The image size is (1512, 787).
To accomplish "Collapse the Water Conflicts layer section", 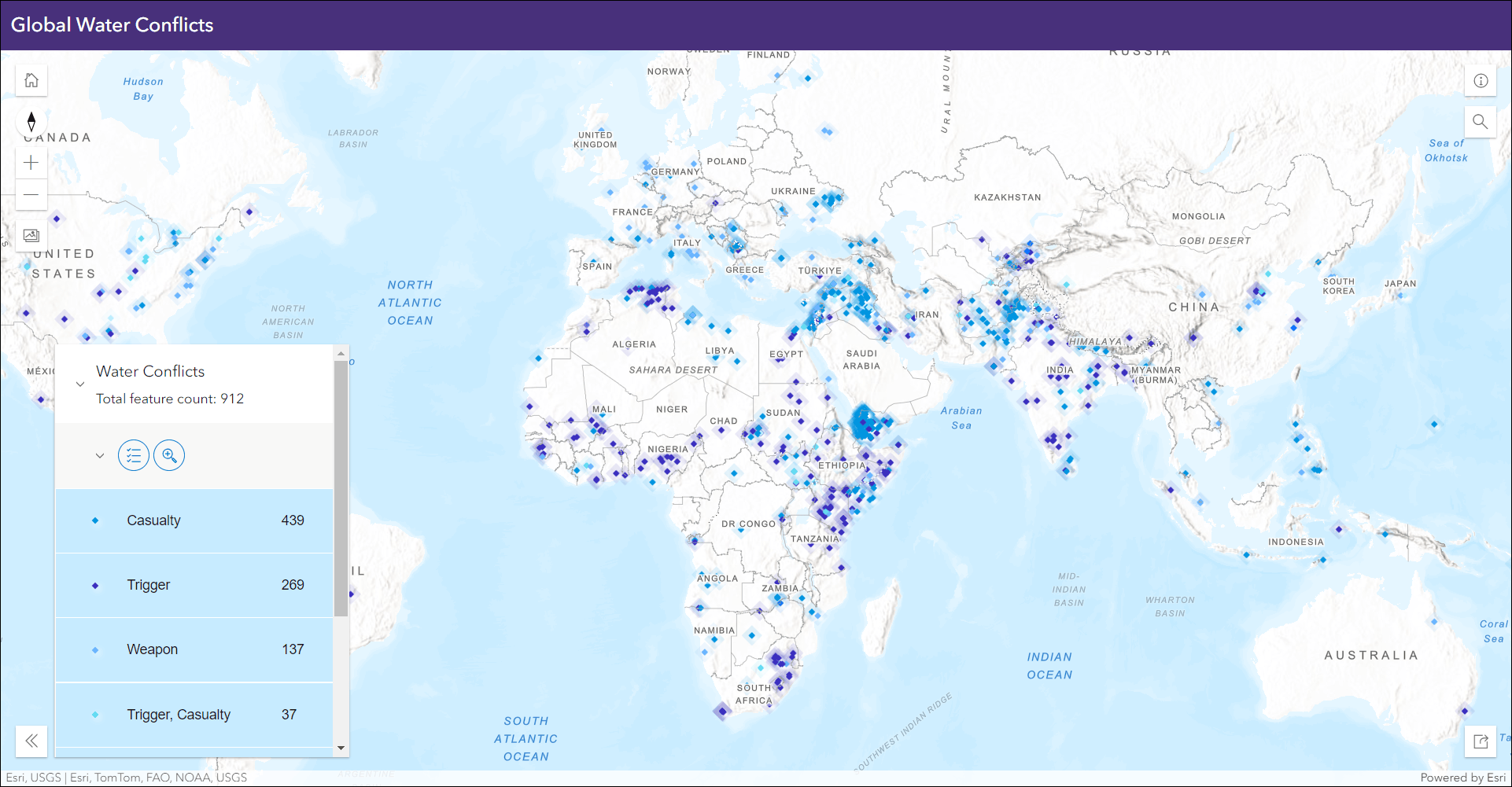I will [80, 384].
